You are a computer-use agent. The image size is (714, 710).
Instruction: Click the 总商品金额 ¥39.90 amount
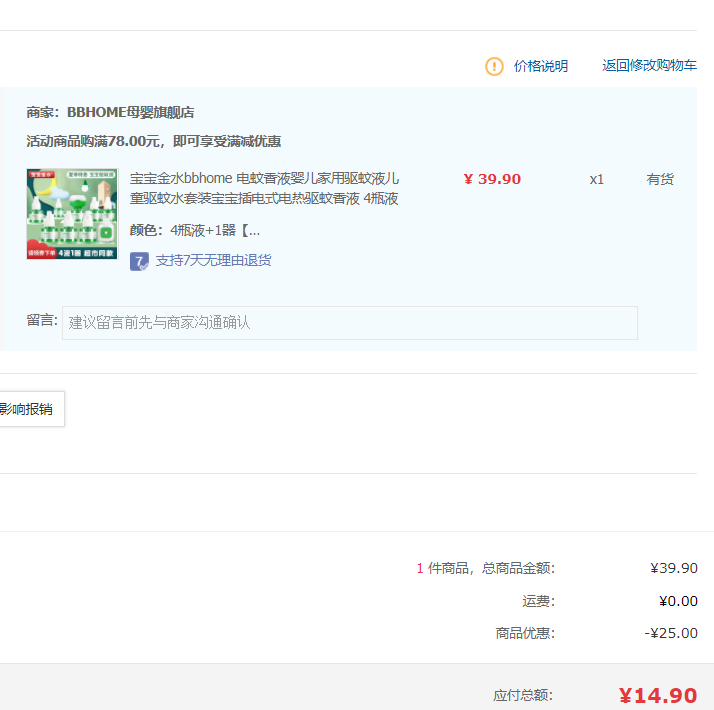click(x=673, y=568)
